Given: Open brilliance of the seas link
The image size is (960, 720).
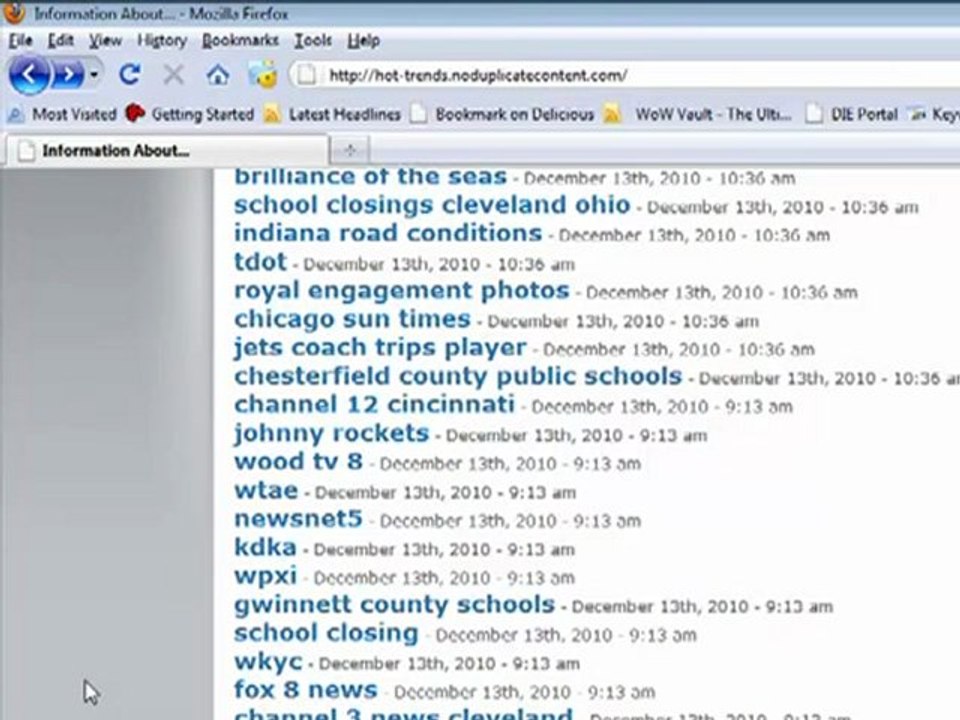Looking at the screenshot, I should click(x=370, y=176).
